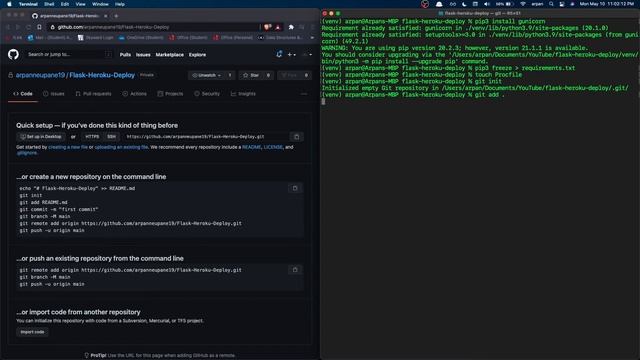This screenshot has width=640, height=360.
Task: Click the Wi-Fi icon in menu bar
Action: coord(522,4)
